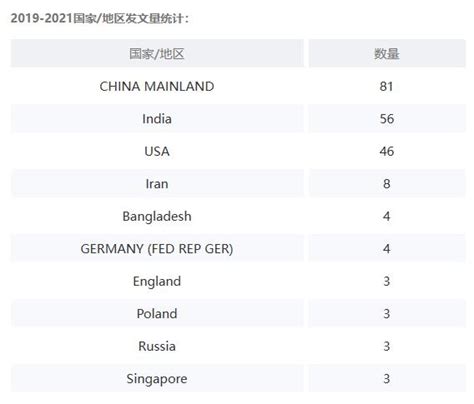Select the count 3 beside Singapore

[x=387, y=379]
